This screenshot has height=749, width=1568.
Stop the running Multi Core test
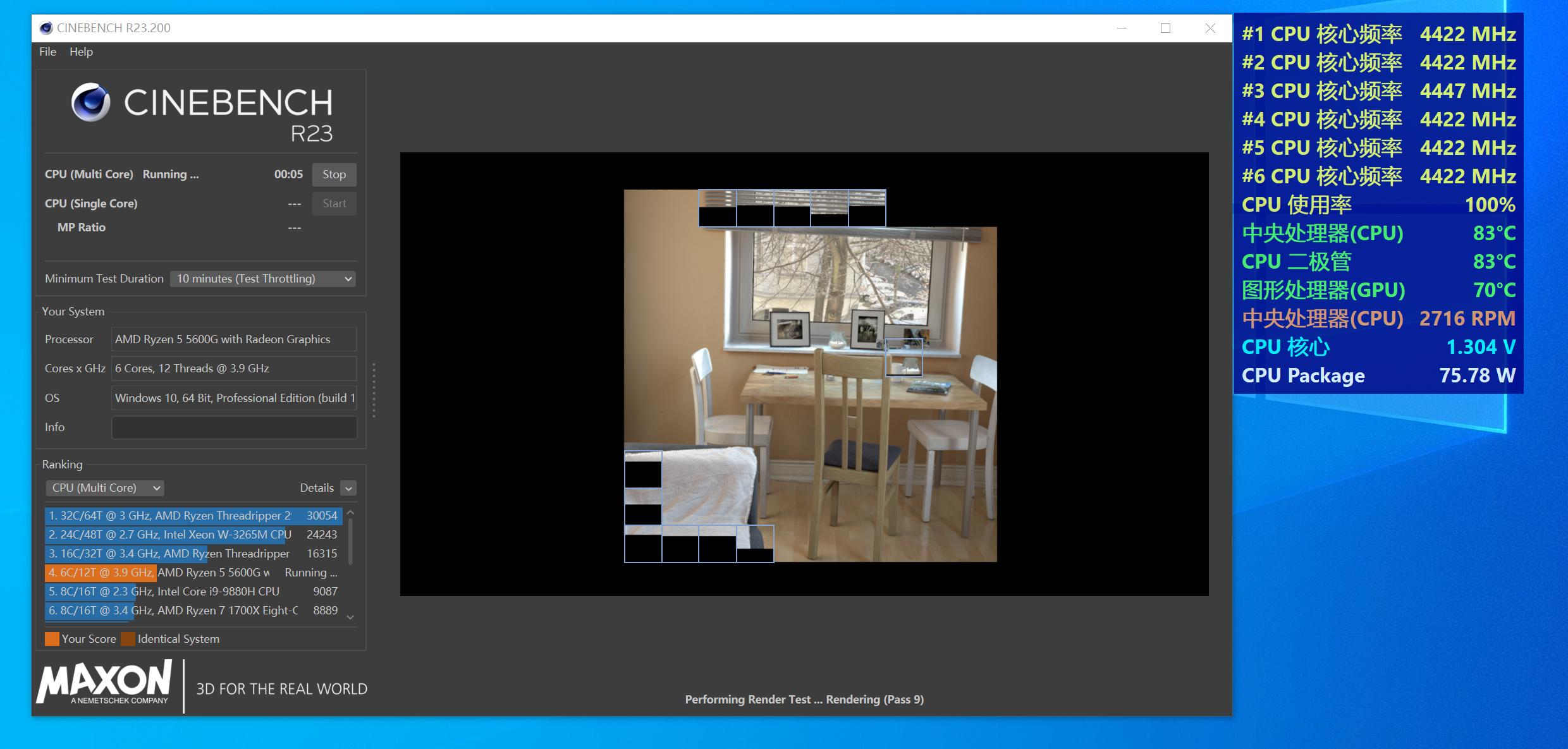click(334, 174)
